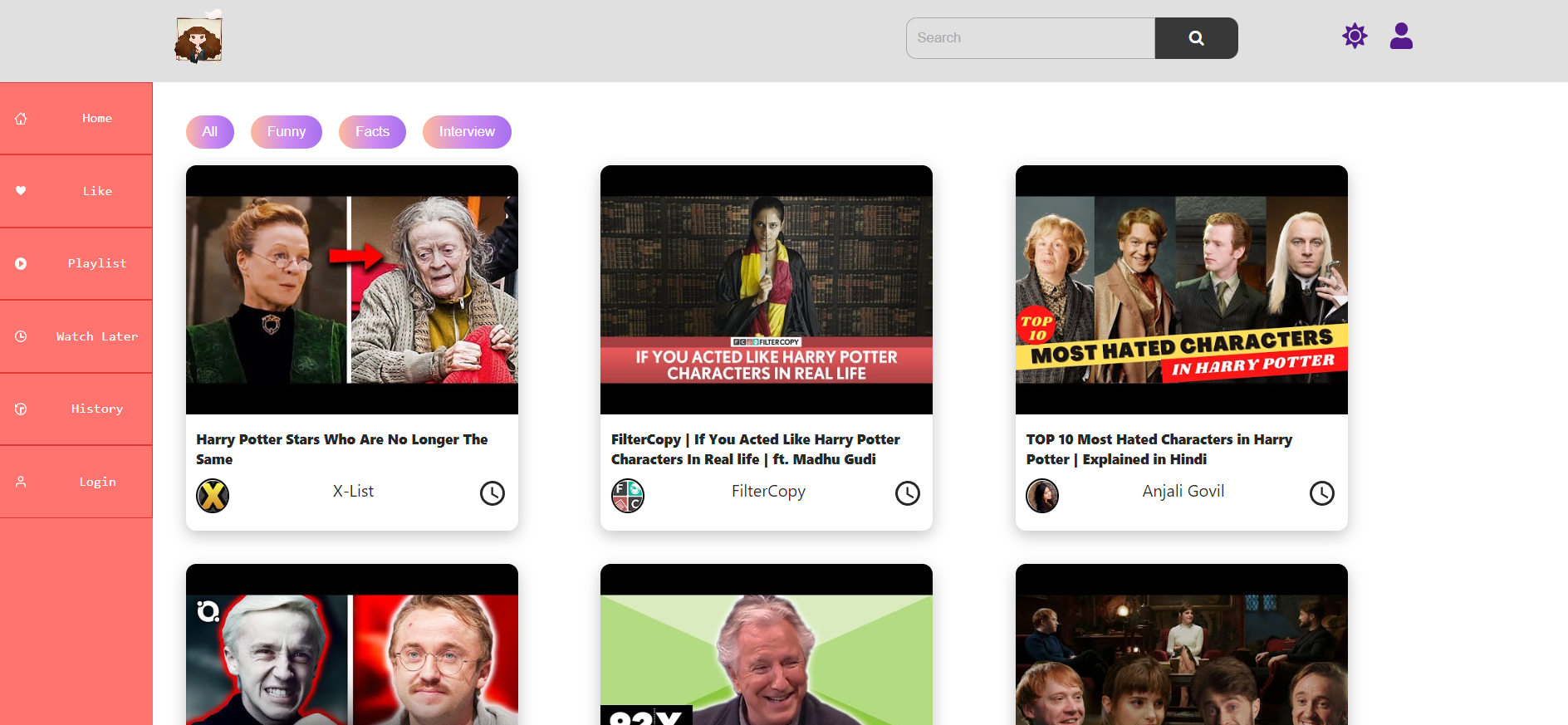Add X-List video to watch later
This screenshot has height=725, width=1568.
pos(492,493)
